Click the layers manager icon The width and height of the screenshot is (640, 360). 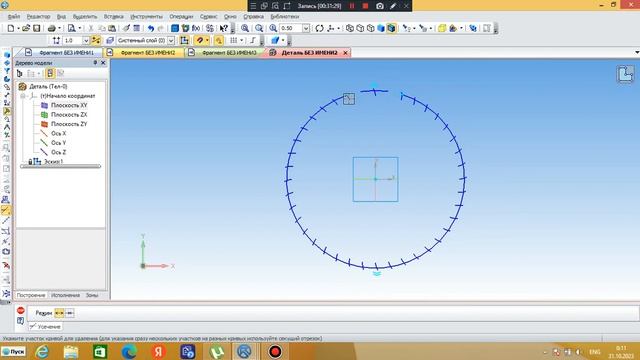(110, 40)
